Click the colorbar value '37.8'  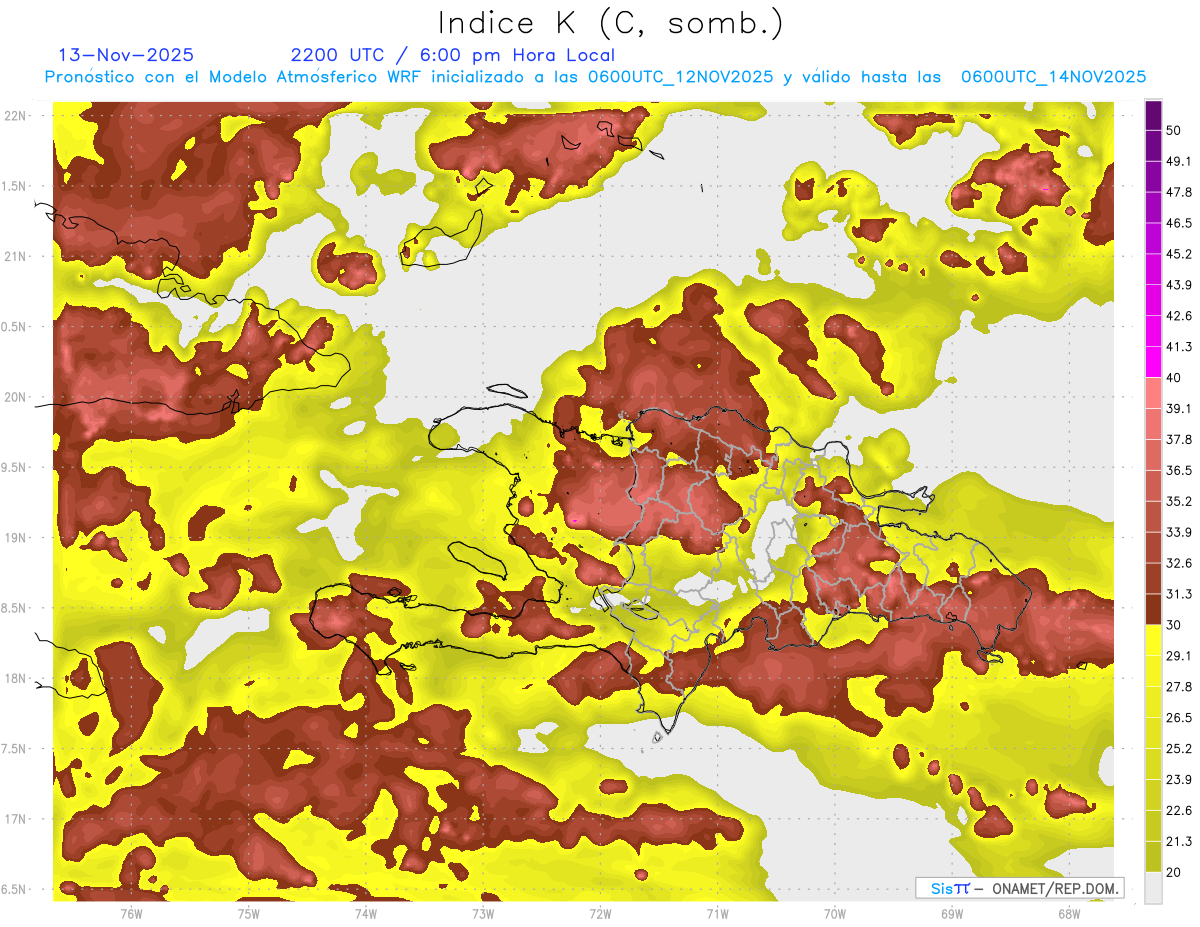click(1179, 439)
